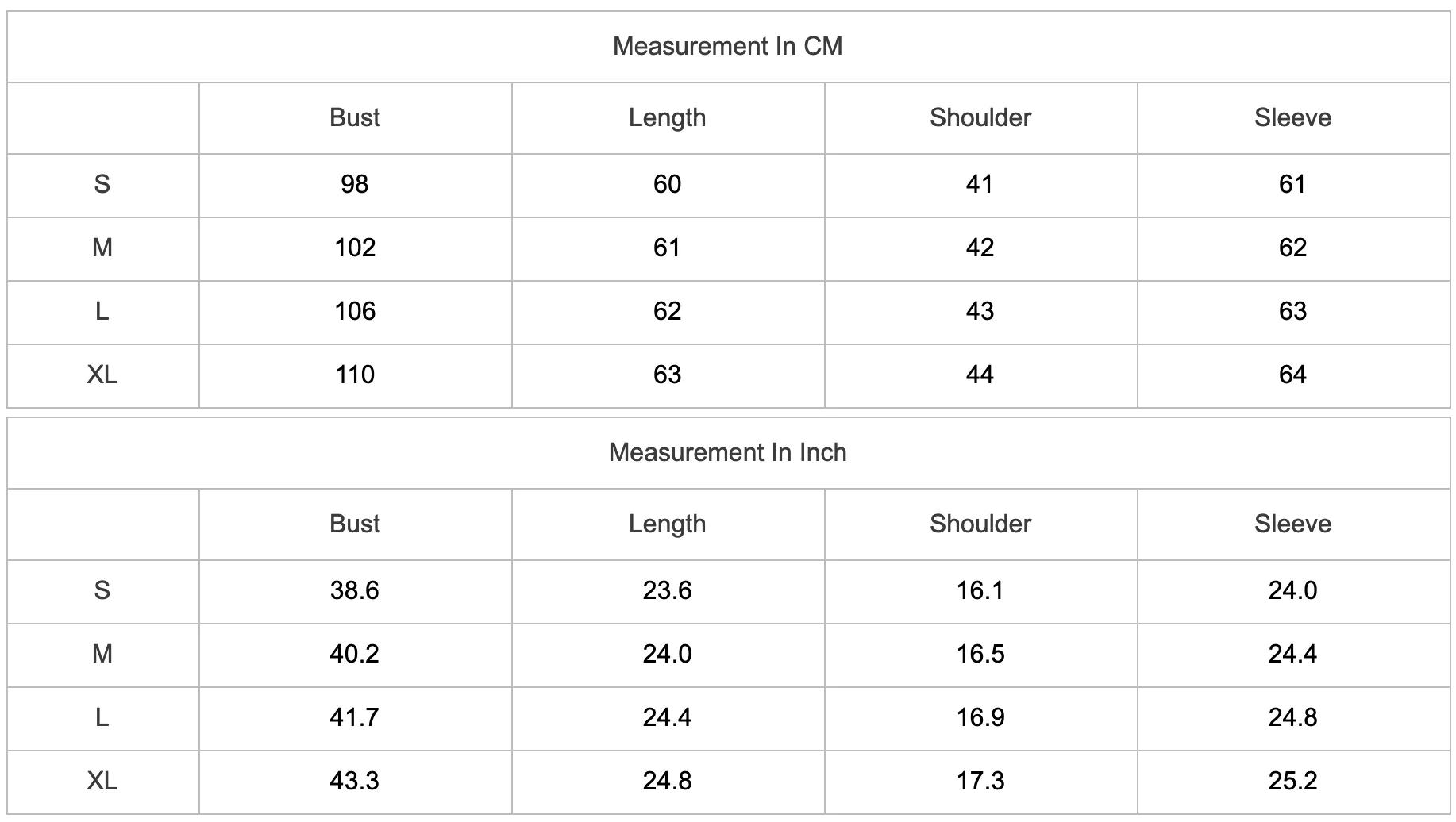
Task: Click the 43.3 bust value in inches
Action: point(355,782)
